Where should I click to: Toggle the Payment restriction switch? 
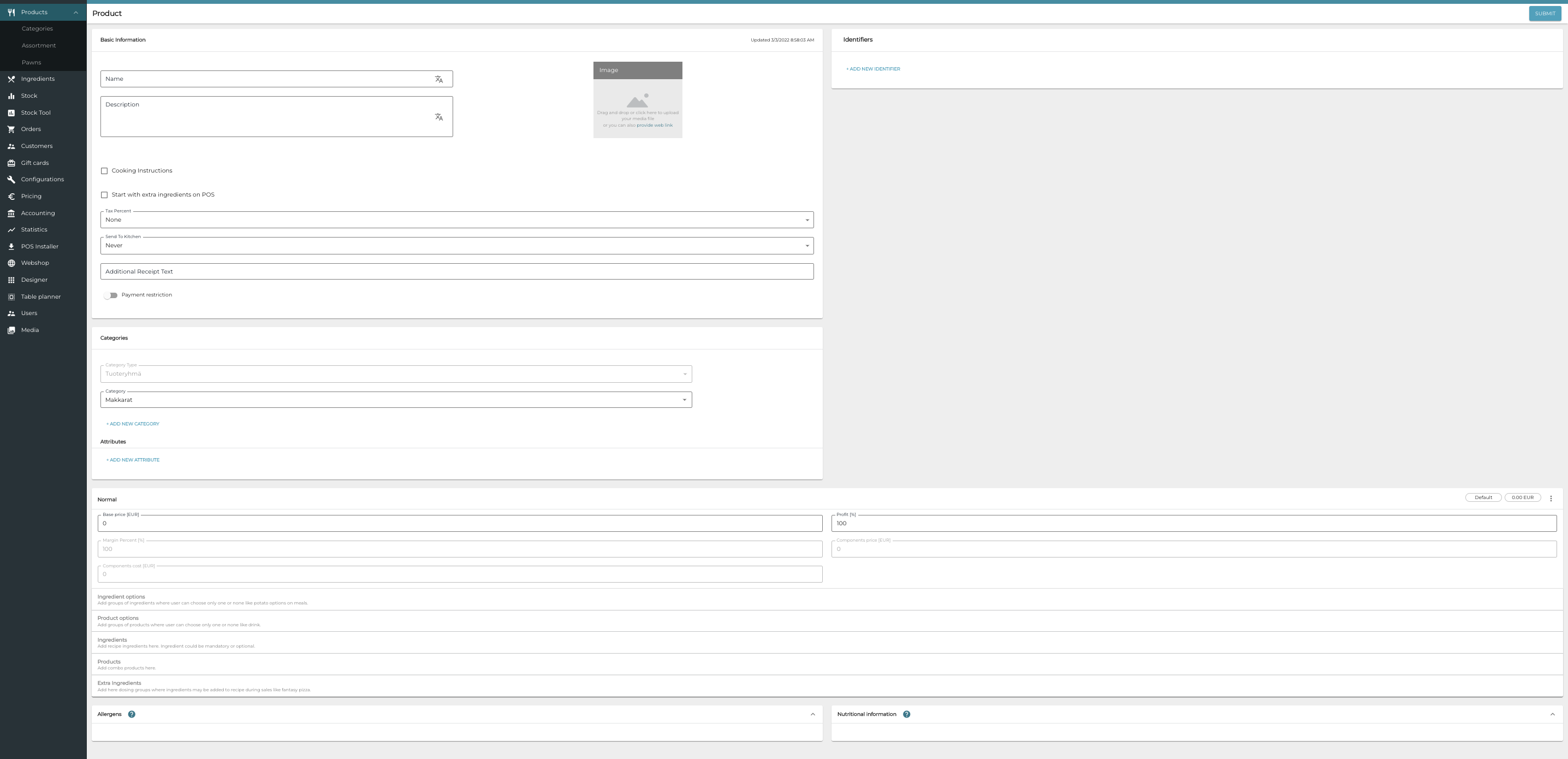pyautogui.click(x=111, y=295)
